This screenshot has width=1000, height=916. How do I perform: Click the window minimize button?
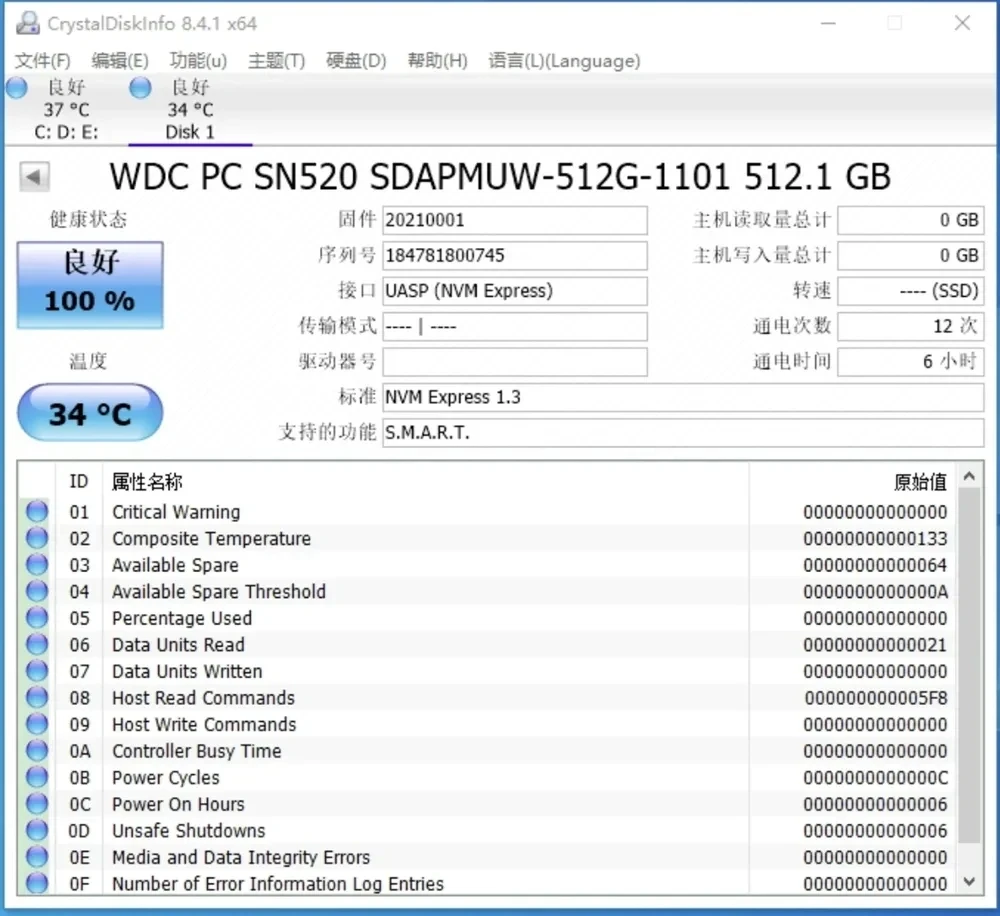828,24
